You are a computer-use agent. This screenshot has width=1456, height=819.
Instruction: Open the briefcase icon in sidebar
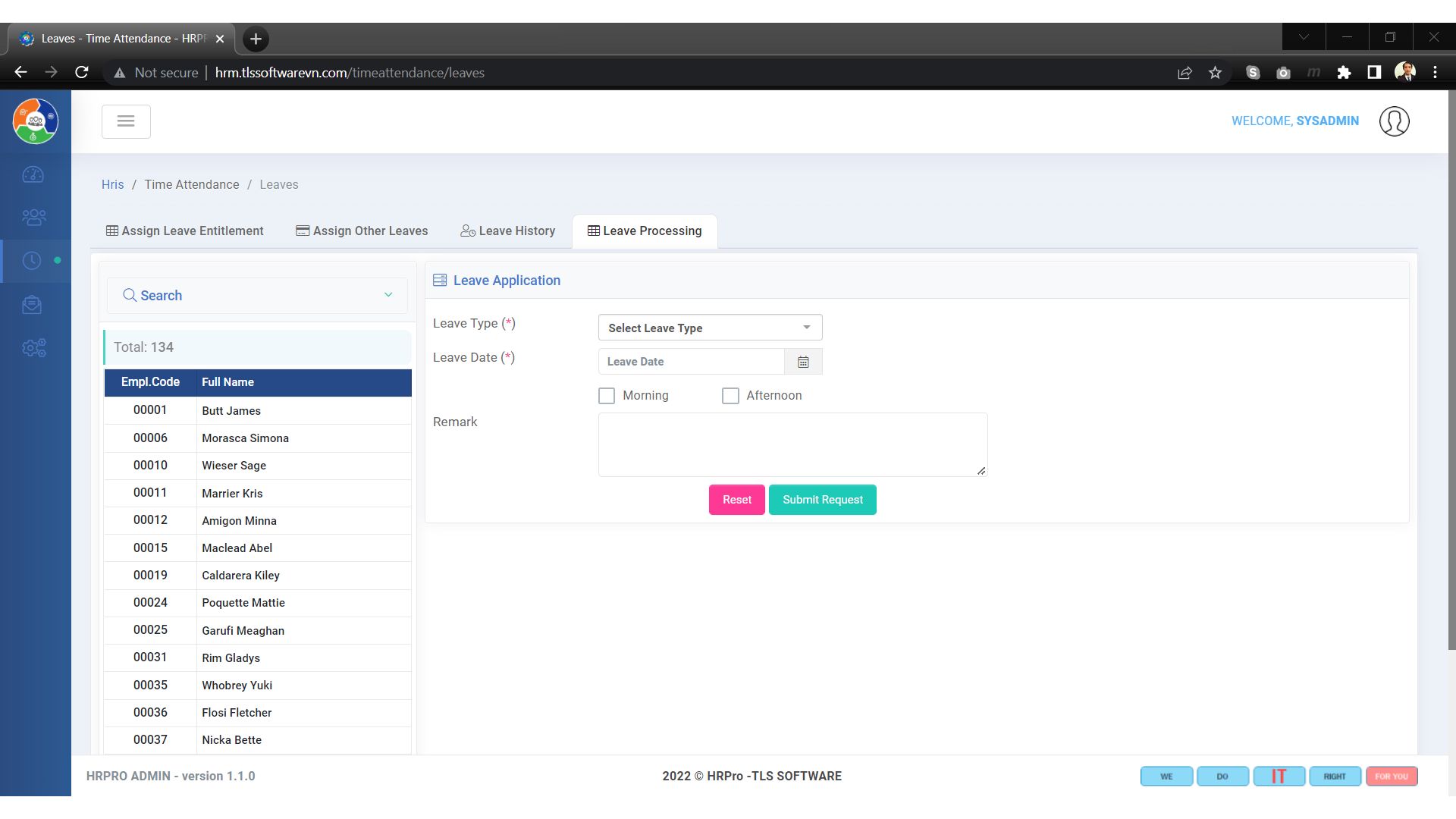pyautogui.click(x=32, y=305)
